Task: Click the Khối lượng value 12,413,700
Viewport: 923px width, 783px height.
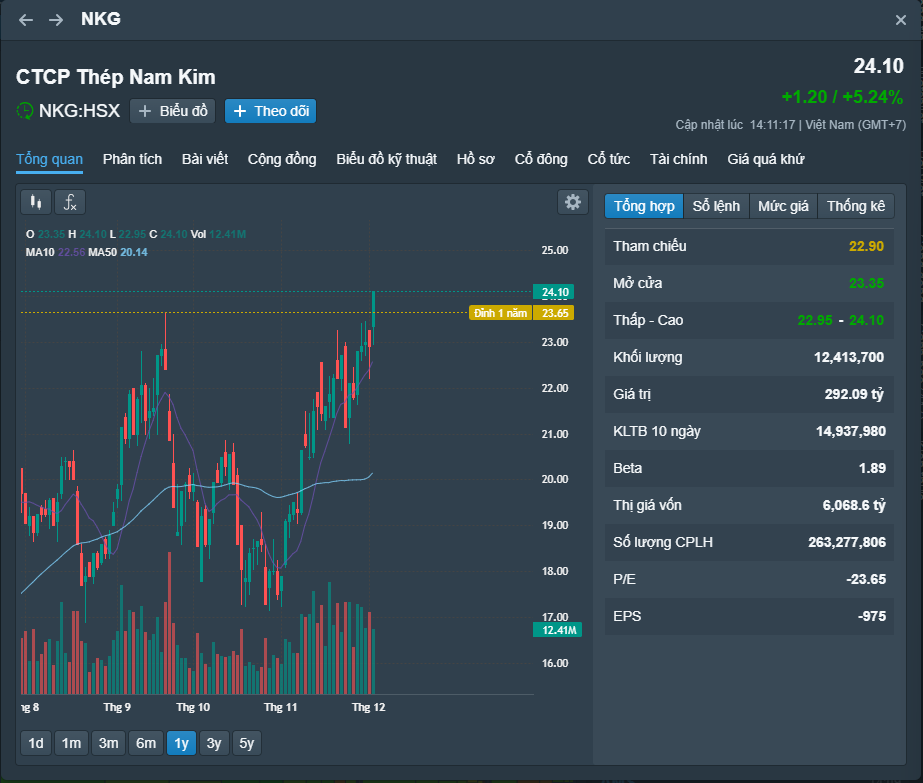Action: (x=849, y=357)
